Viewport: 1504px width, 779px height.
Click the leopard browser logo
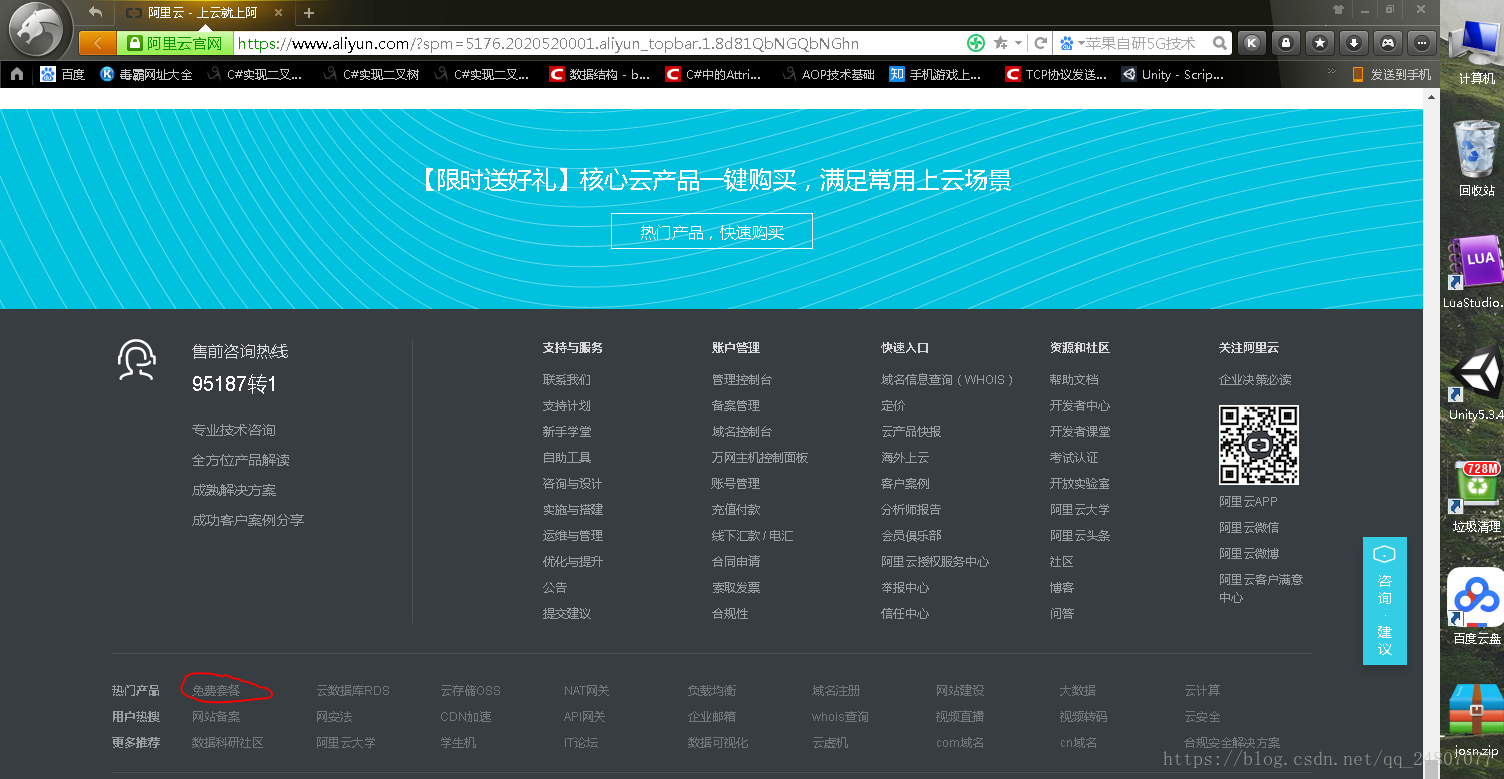click(39, 29)
